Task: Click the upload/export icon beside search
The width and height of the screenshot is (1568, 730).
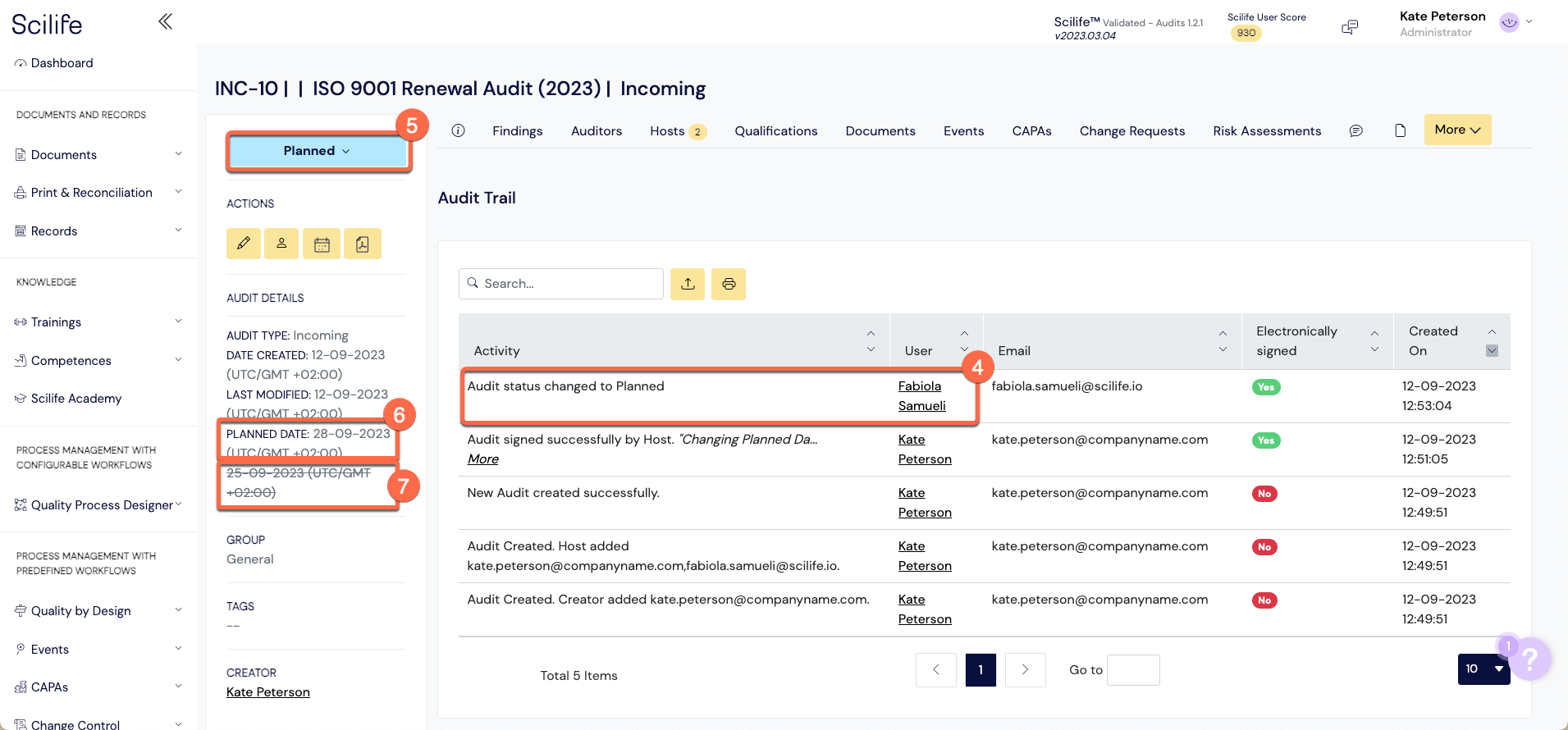Action: pos(688,284)
